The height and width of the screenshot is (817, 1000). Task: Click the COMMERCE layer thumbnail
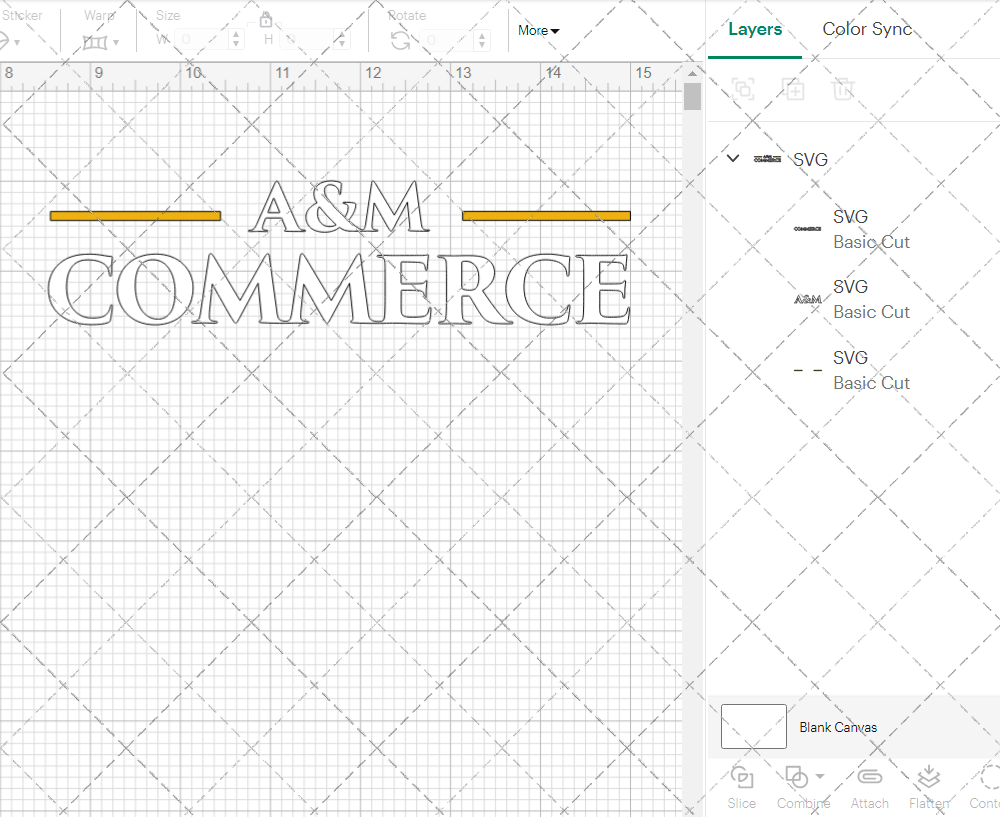click(x=807, y=229)
